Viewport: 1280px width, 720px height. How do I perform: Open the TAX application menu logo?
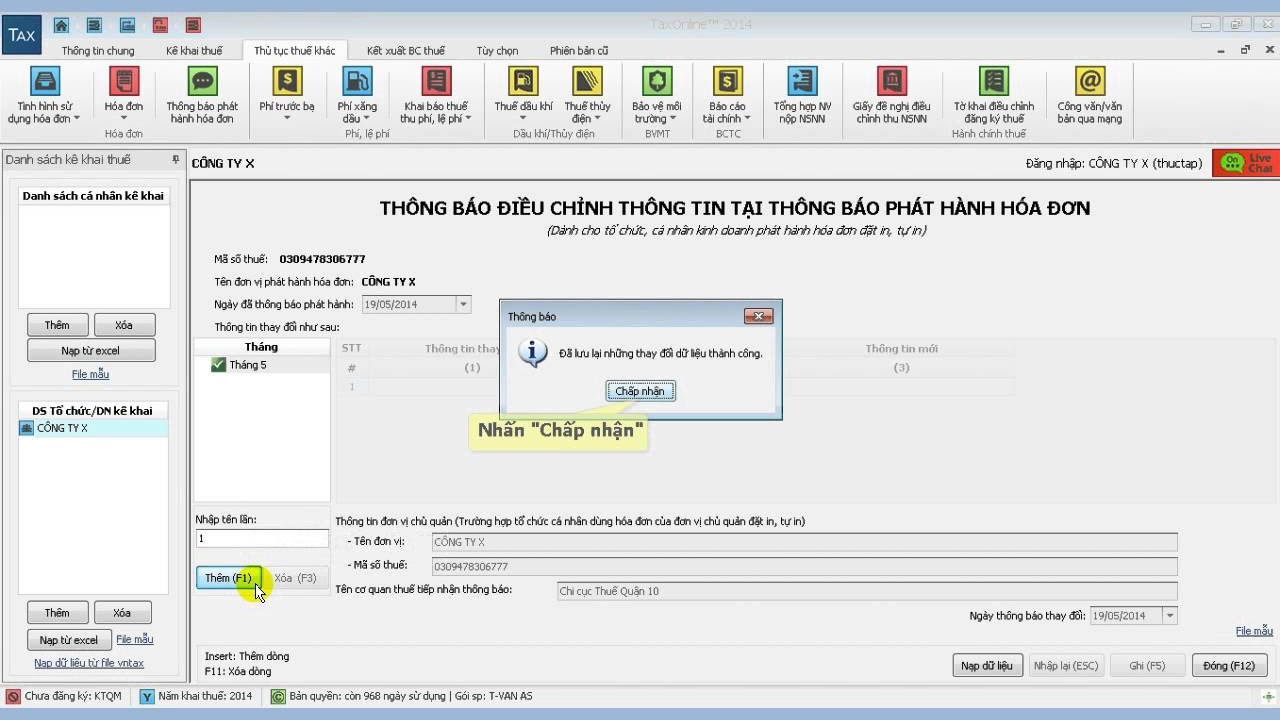(x=22, y=34)
